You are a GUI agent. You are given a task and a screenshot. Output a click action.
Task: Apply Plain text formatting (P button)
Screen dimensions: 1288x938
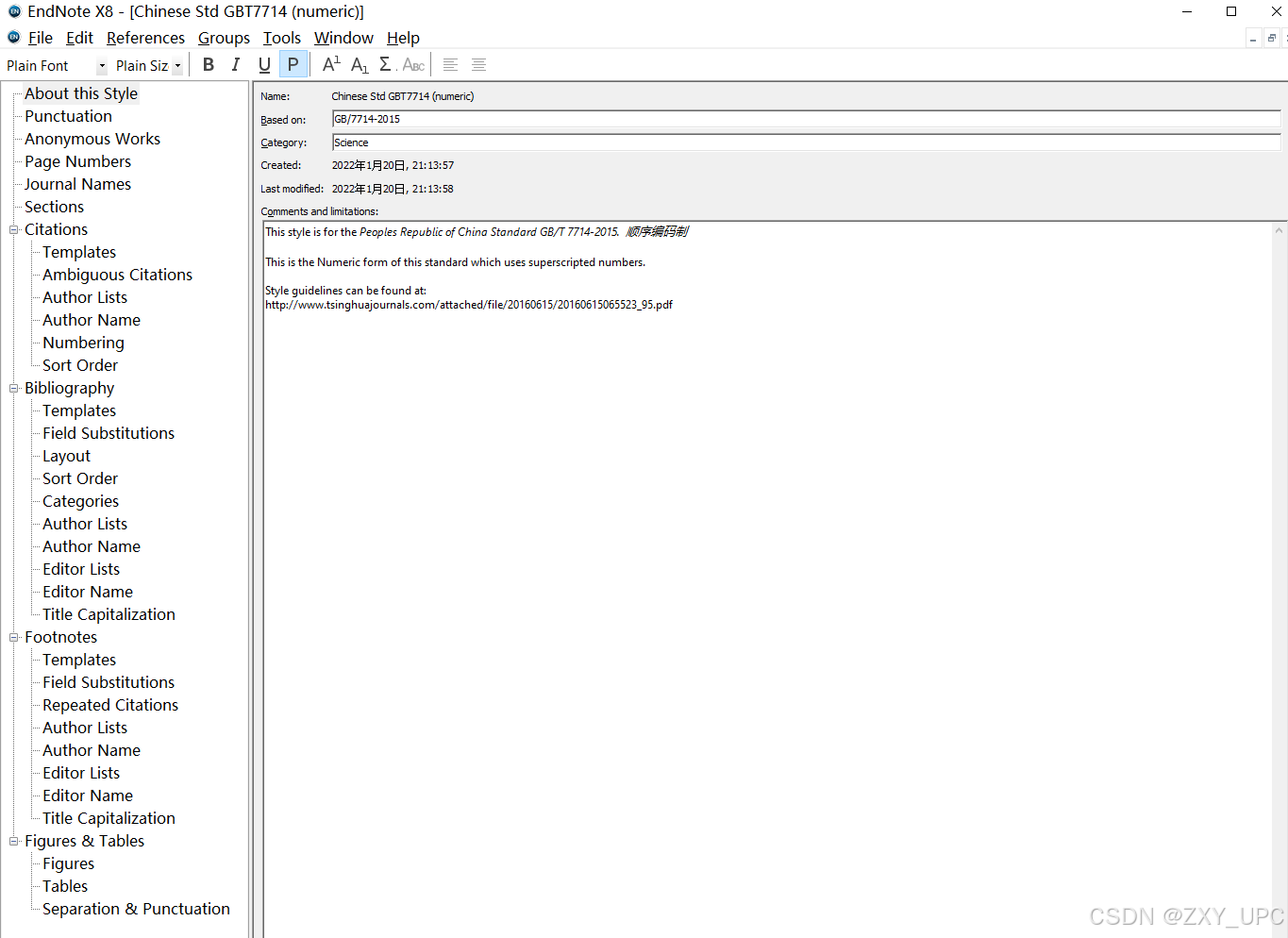[293, 64]
